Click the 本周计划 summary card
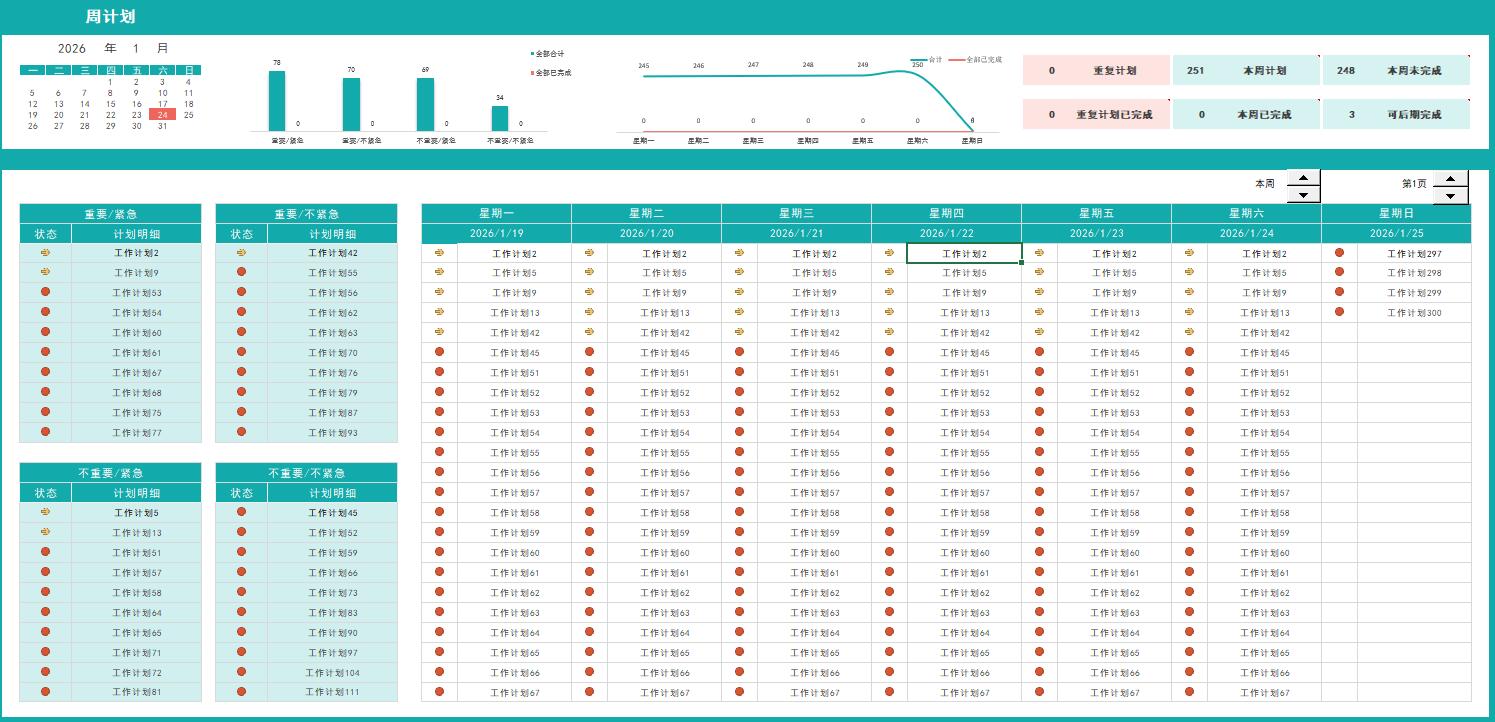 click(1246, 71)
